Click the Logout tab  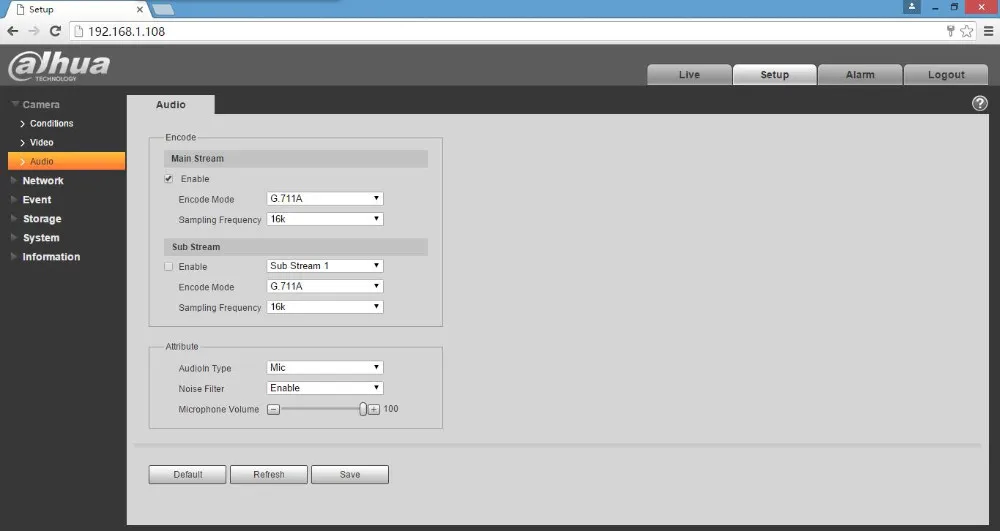(946, 75)
